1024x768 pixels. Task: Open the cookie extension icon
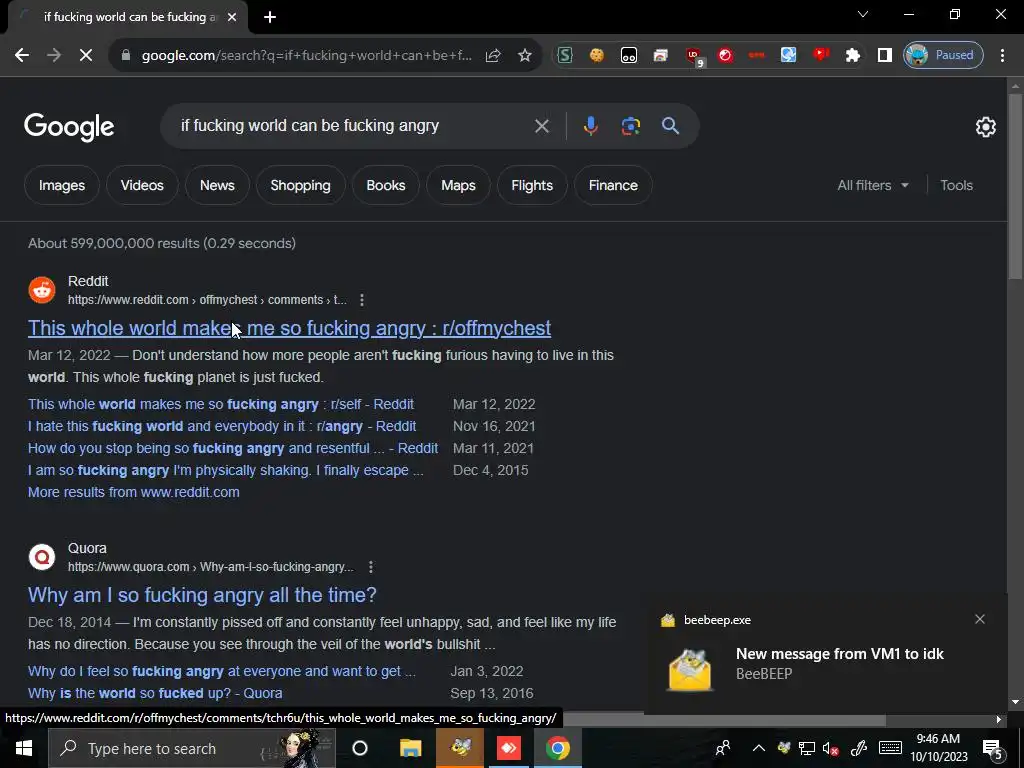pyautogui.click(x=596, y=56)
